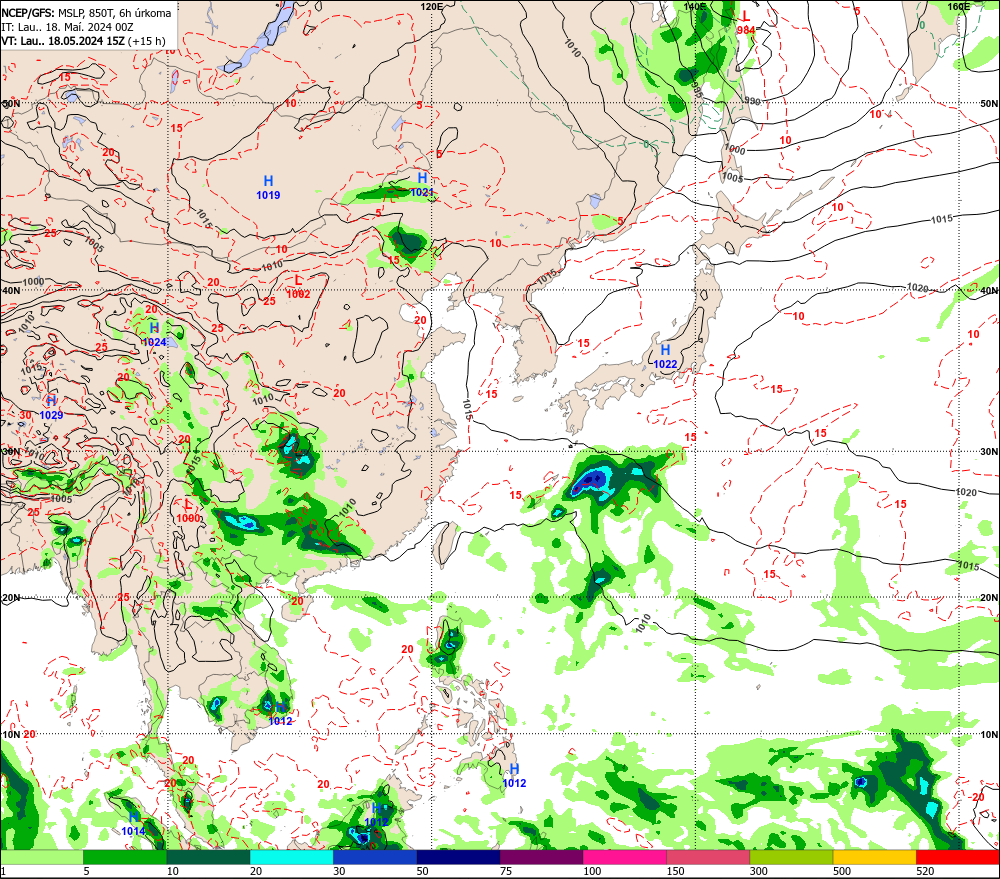Click the legend value label 500
Image resolution: width=1000 pixels, height=879 pixels.
pyautogui.click(x=842, y=871)
